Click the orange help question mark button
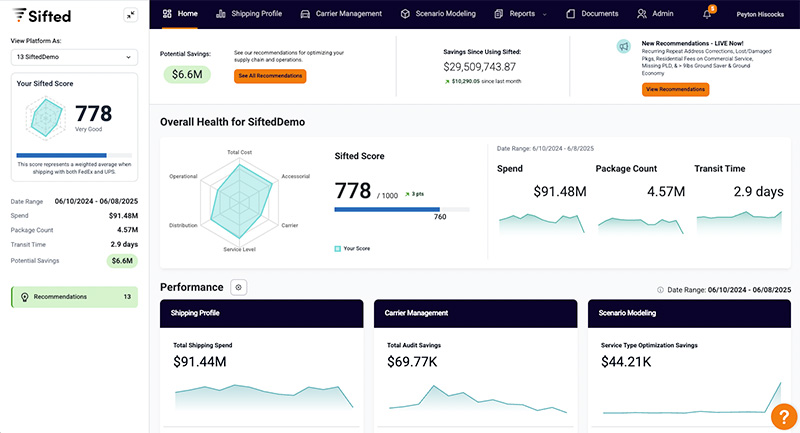The width and height of the screenshot is (800, 433). click(784, 414)
